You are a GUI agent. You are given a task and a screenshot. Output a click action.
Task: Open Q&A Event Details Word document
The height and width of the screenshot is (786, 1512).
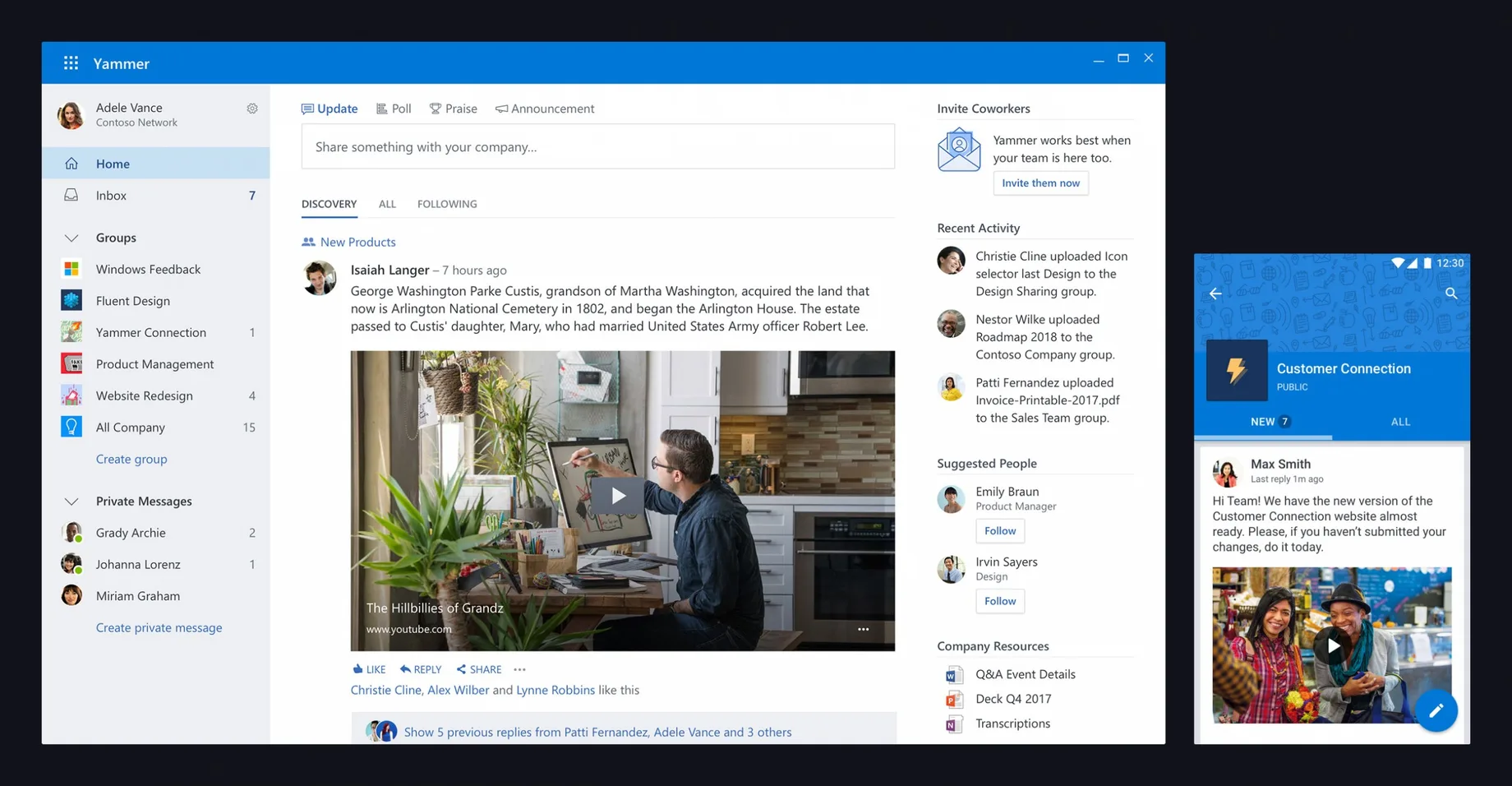[x=1010, y=674]
